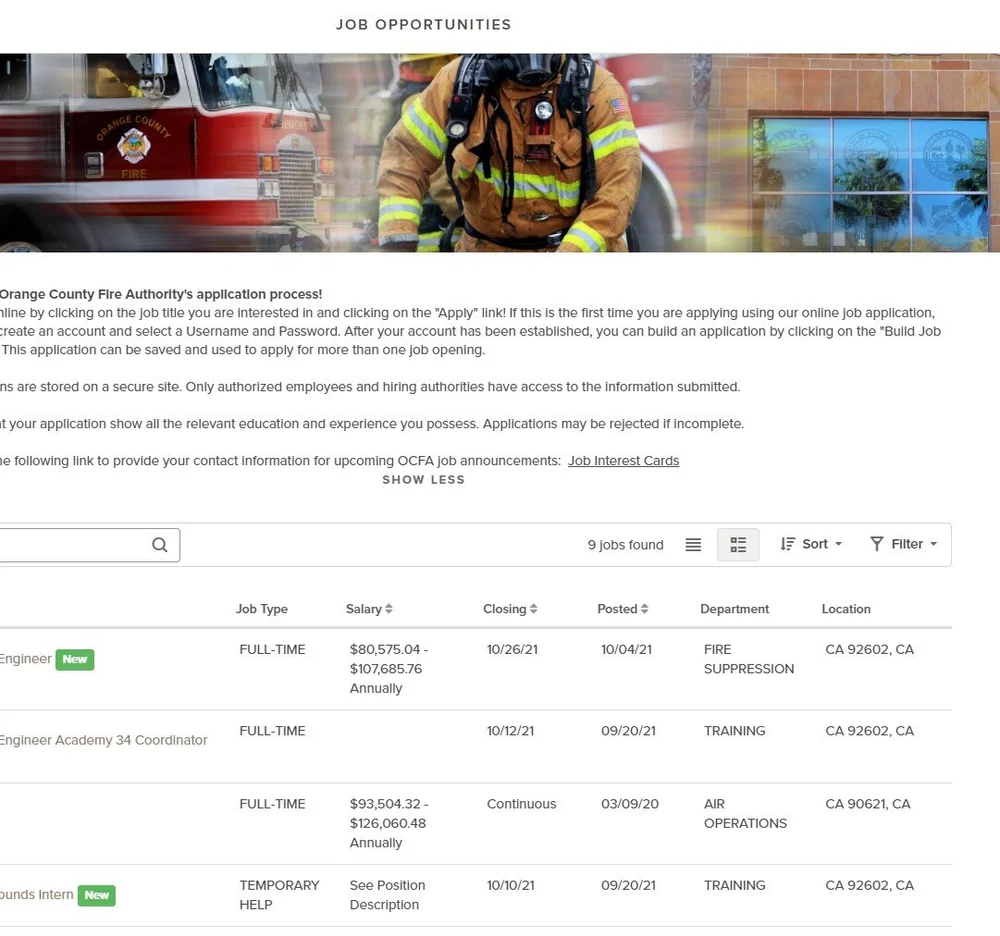Viewport: 1000px width, 936px height.
Task: Click the Closing column sort arrows icon
Action: pos(533,608)
